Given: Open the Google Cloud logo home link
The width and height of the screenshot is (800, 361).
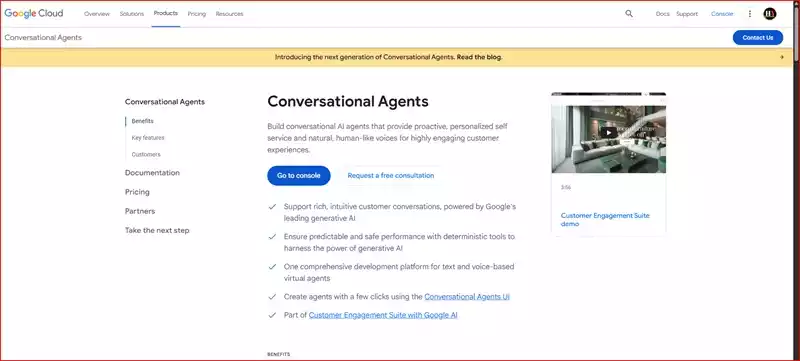Looking at the screenshot, I should 34,14.
